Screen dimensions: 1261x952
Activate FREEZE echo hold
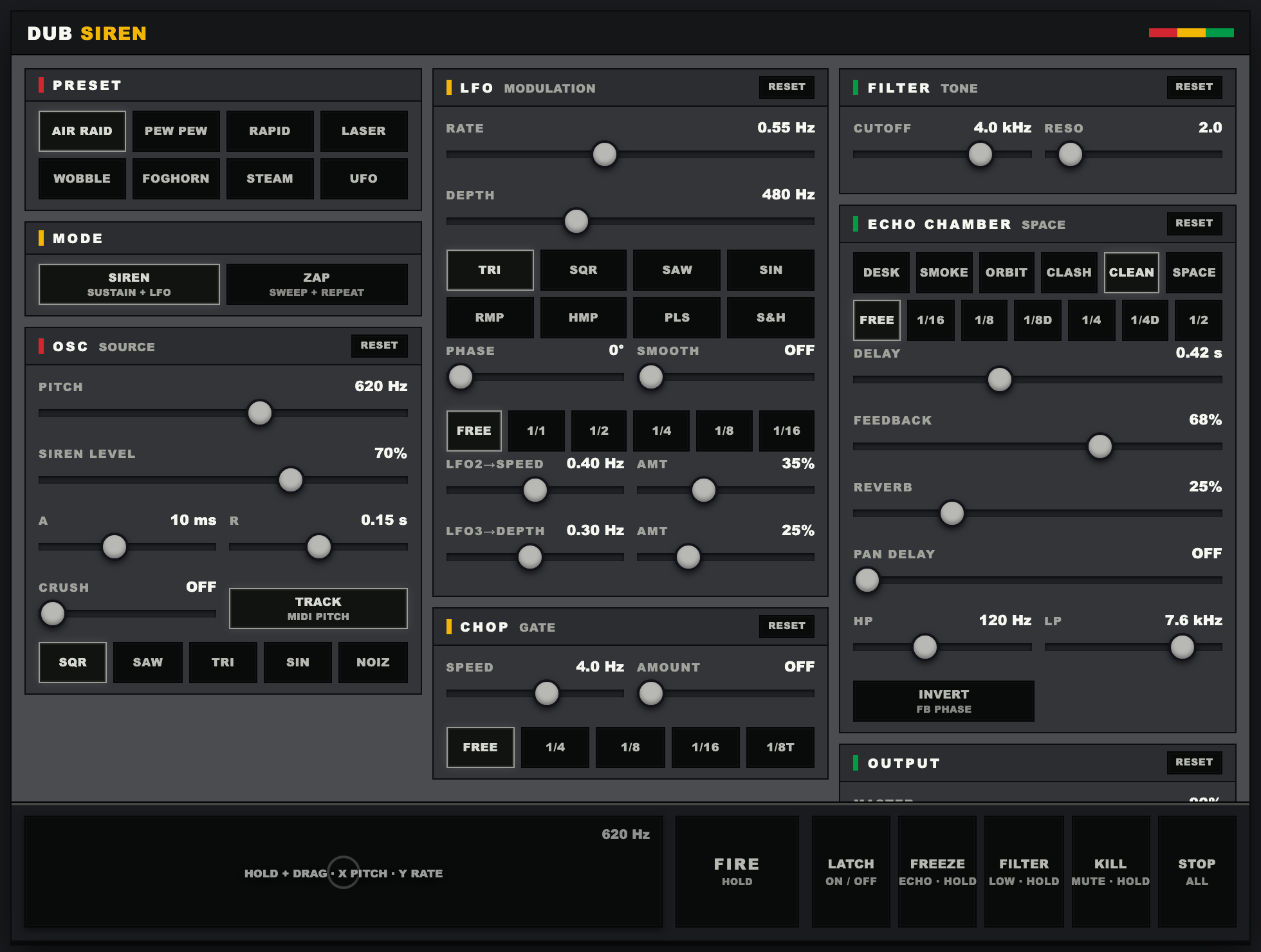point(937,872)
